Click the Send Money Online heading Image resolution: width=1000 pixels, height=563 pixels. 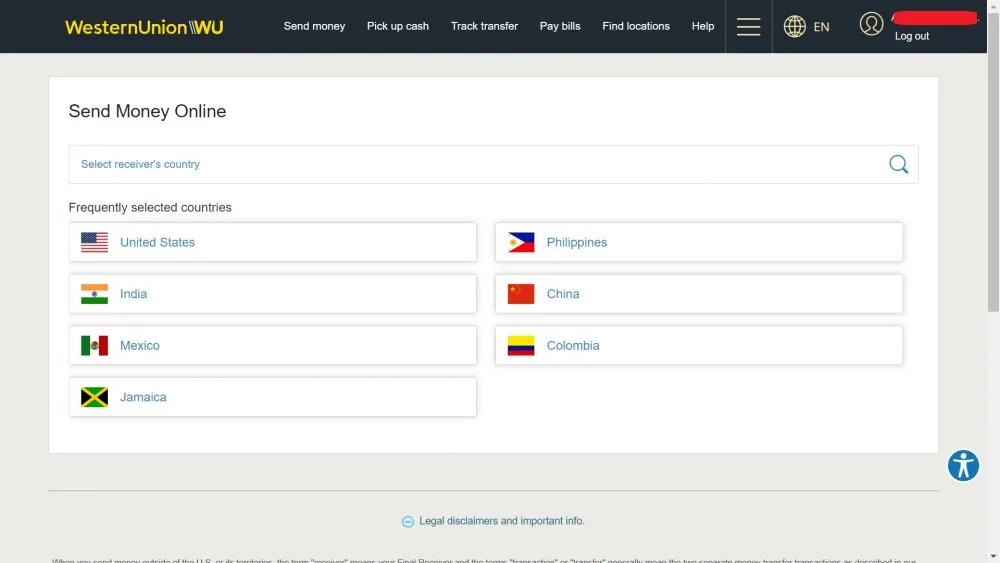[x=147, y=111]
